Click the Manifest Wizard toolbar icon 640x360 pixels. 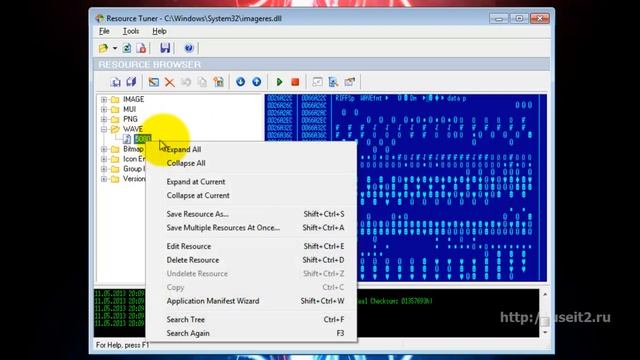(218, 82)
